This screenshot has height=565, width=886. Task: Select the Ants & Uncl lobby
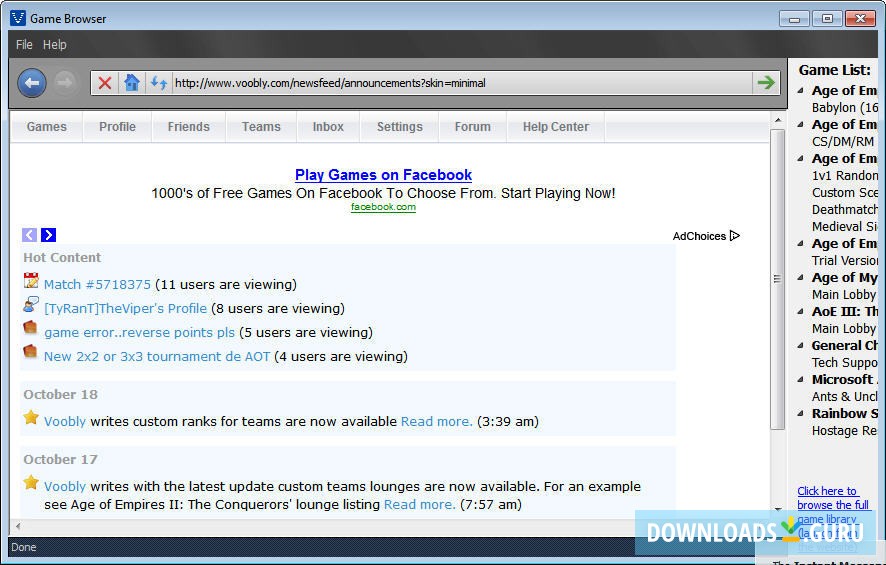pyautogui.click(x=844, y=397)
